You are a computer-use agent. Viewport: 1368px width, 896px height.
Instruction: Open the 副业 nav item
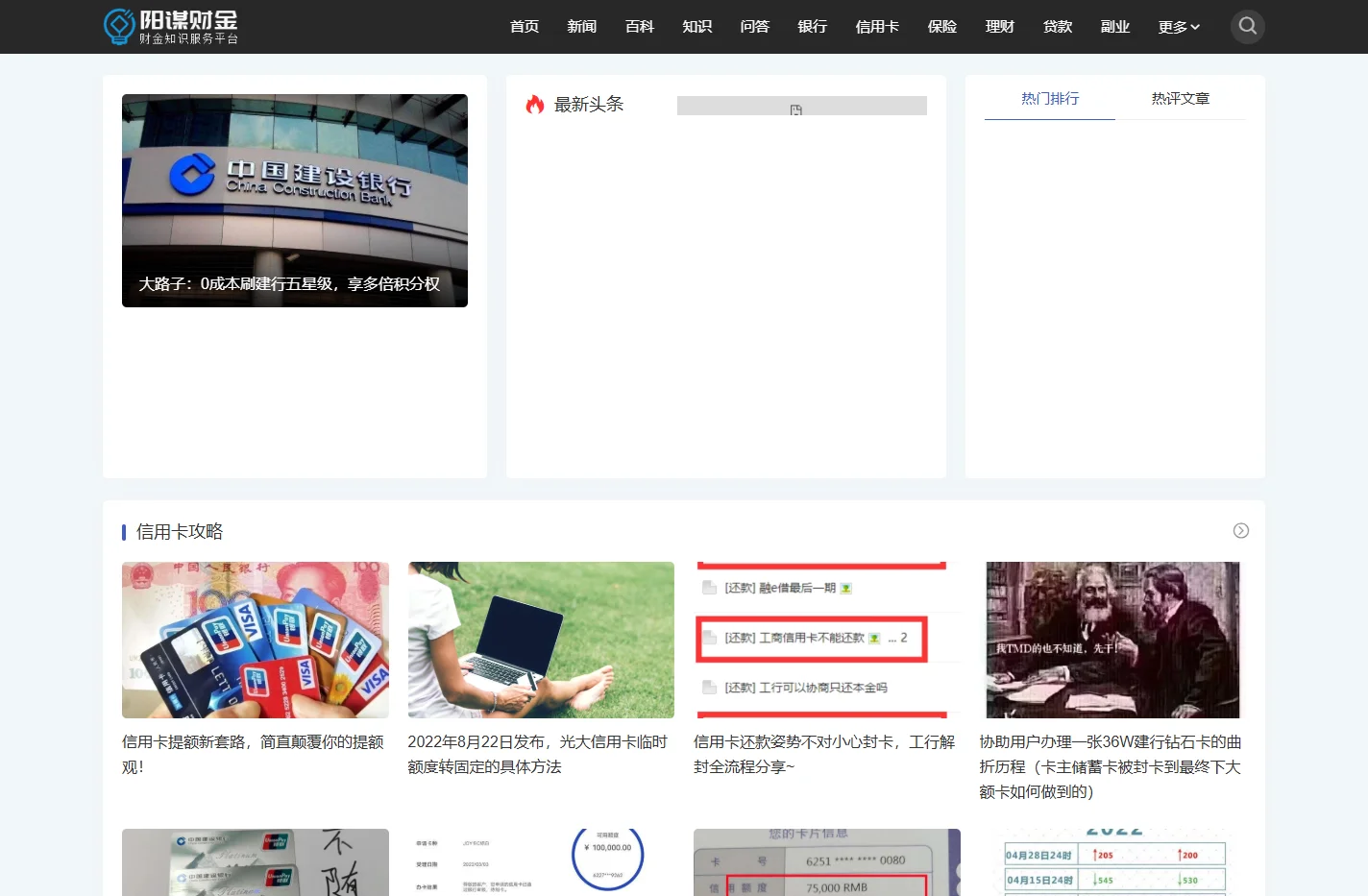[1115, 27]
